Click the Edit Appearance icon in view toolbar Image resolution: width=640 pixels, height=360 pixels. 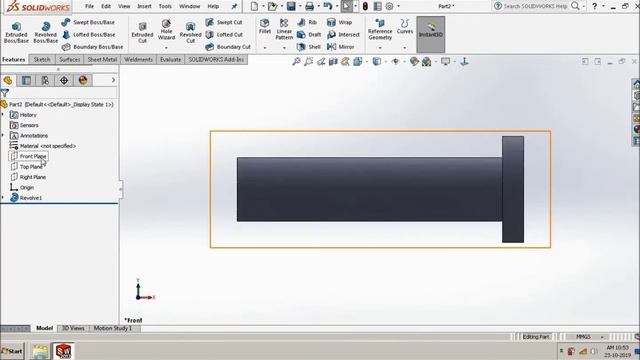coord(414,62)
